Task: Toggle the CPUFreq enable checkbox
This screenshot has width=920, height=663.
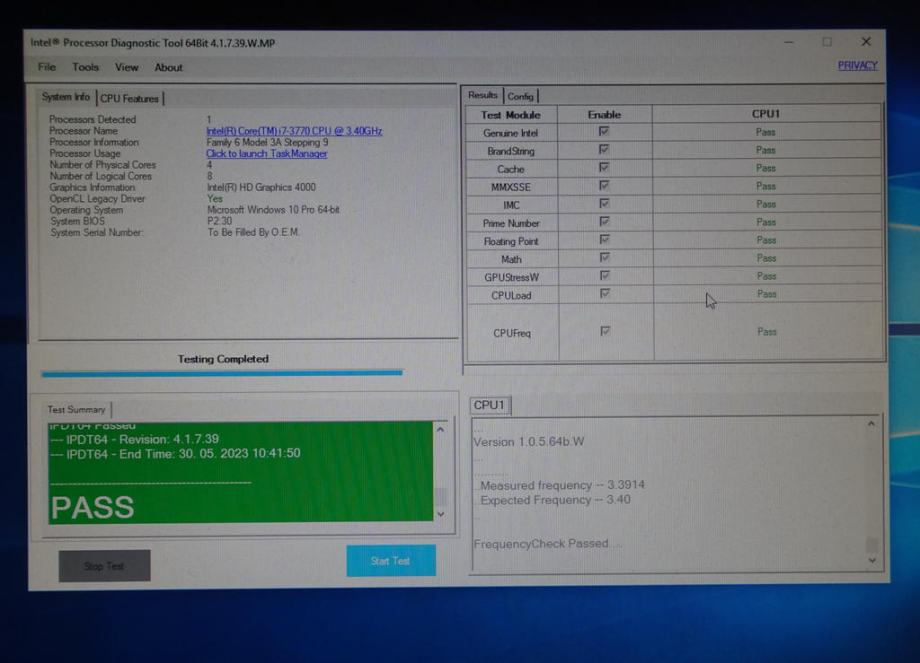Action: pyautogui.click(x=604, y=331)
